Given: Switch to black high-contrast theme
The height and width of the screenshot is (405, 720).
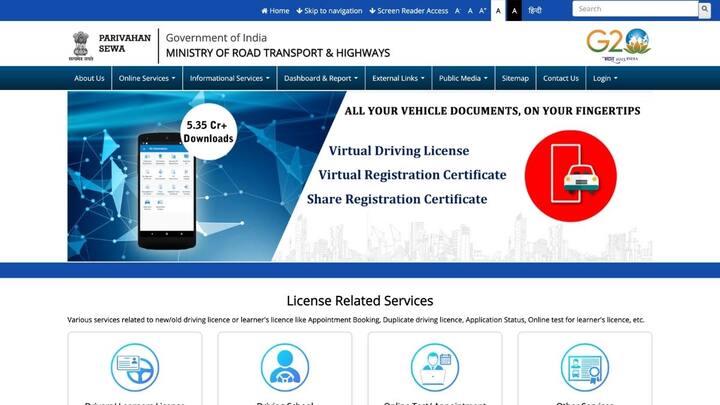Looking at the screenshot, I should coord(514,10).
